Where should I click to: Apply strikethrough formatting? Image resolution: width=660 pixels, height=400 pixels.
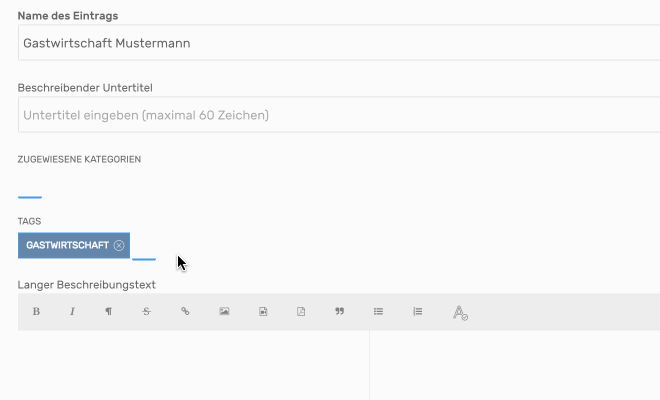point(146,312)
